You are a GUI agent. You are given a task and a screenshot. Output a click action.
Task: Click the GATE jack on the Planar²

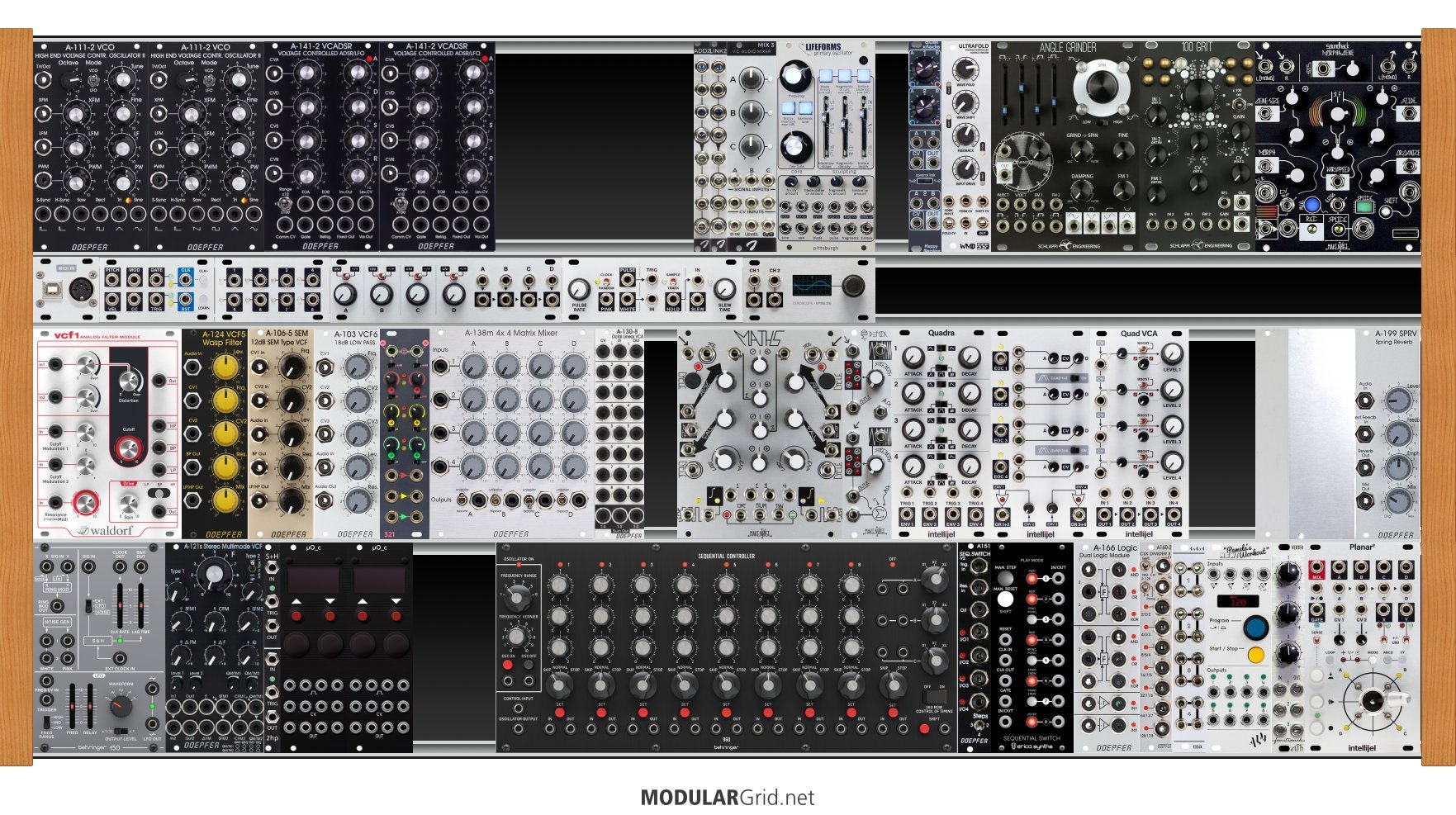click(x=1317, y=609)
